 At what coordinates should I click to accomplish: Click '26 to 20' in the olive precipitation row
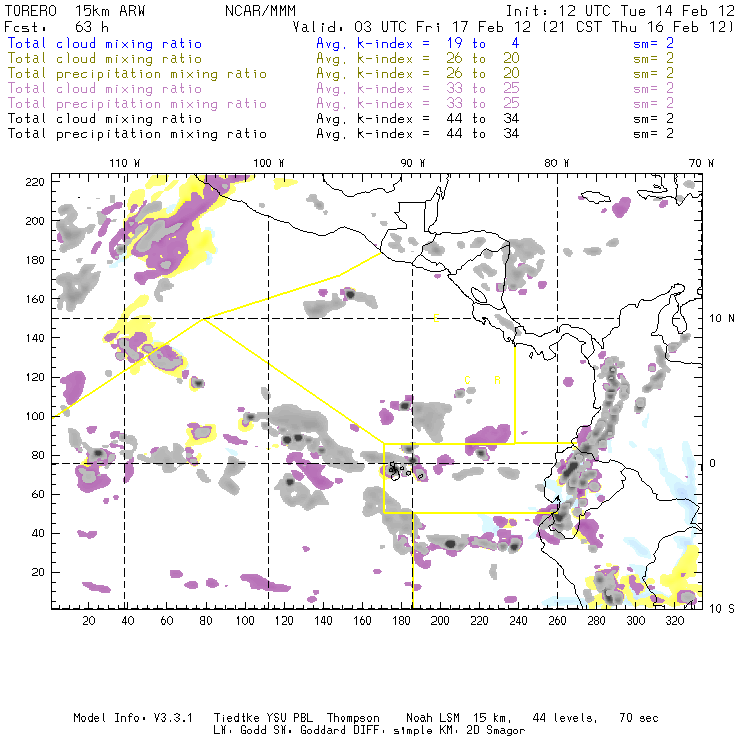483,73
